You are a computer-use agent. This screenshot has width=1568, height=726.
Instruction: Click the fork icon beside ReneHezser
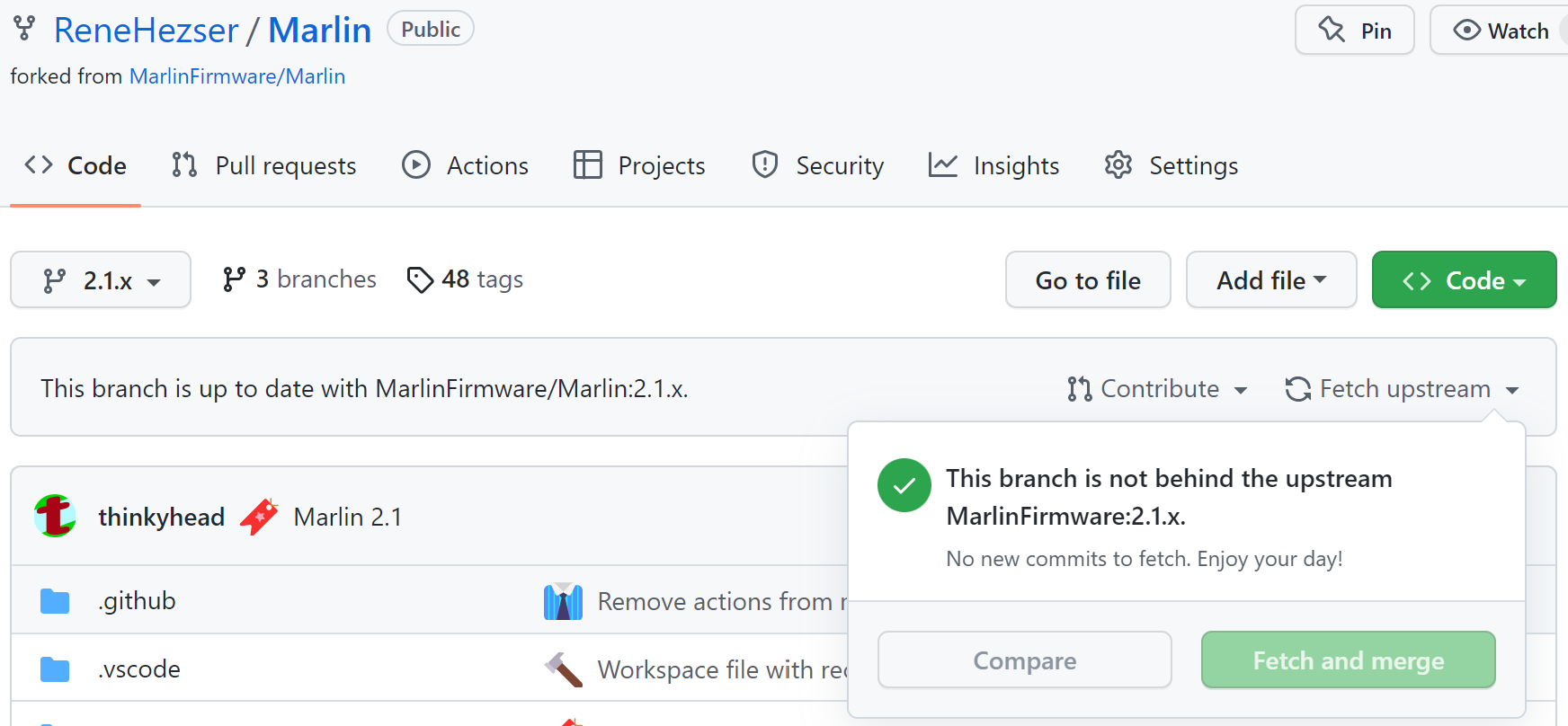[24, 29]
